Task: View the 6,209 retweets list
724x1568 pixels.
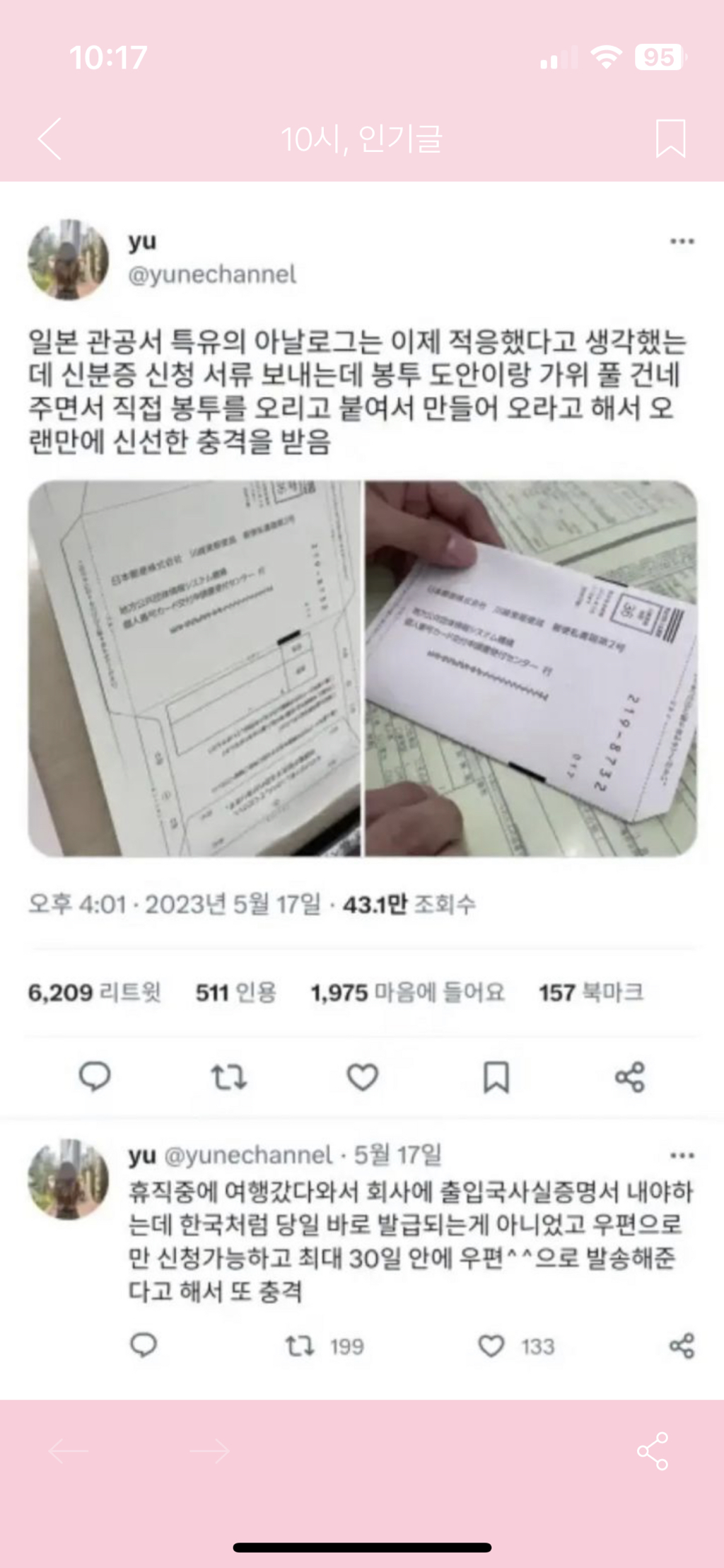Action: click(x=94, y=992)
